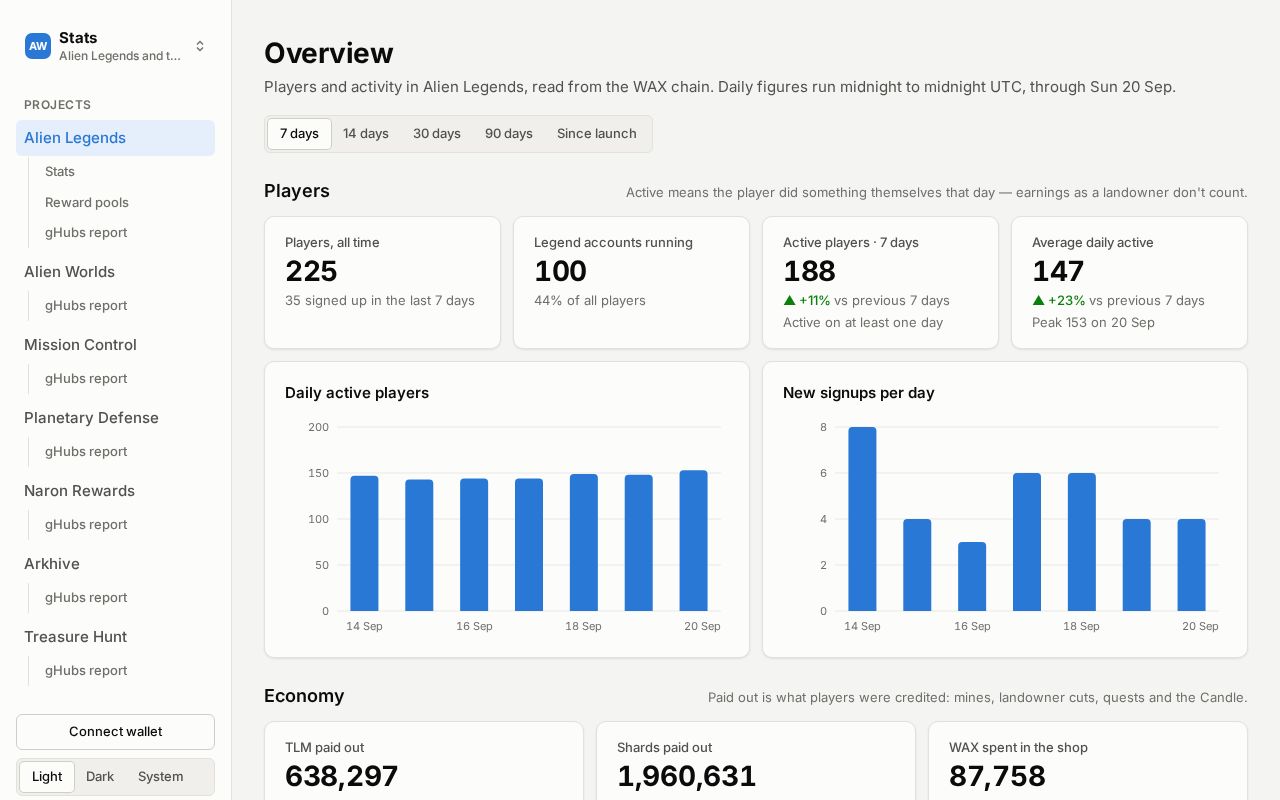Click the green +23% change indicator
Image resolution: width=1280 pixels, height=800 pixels.
pos(1058,300)
